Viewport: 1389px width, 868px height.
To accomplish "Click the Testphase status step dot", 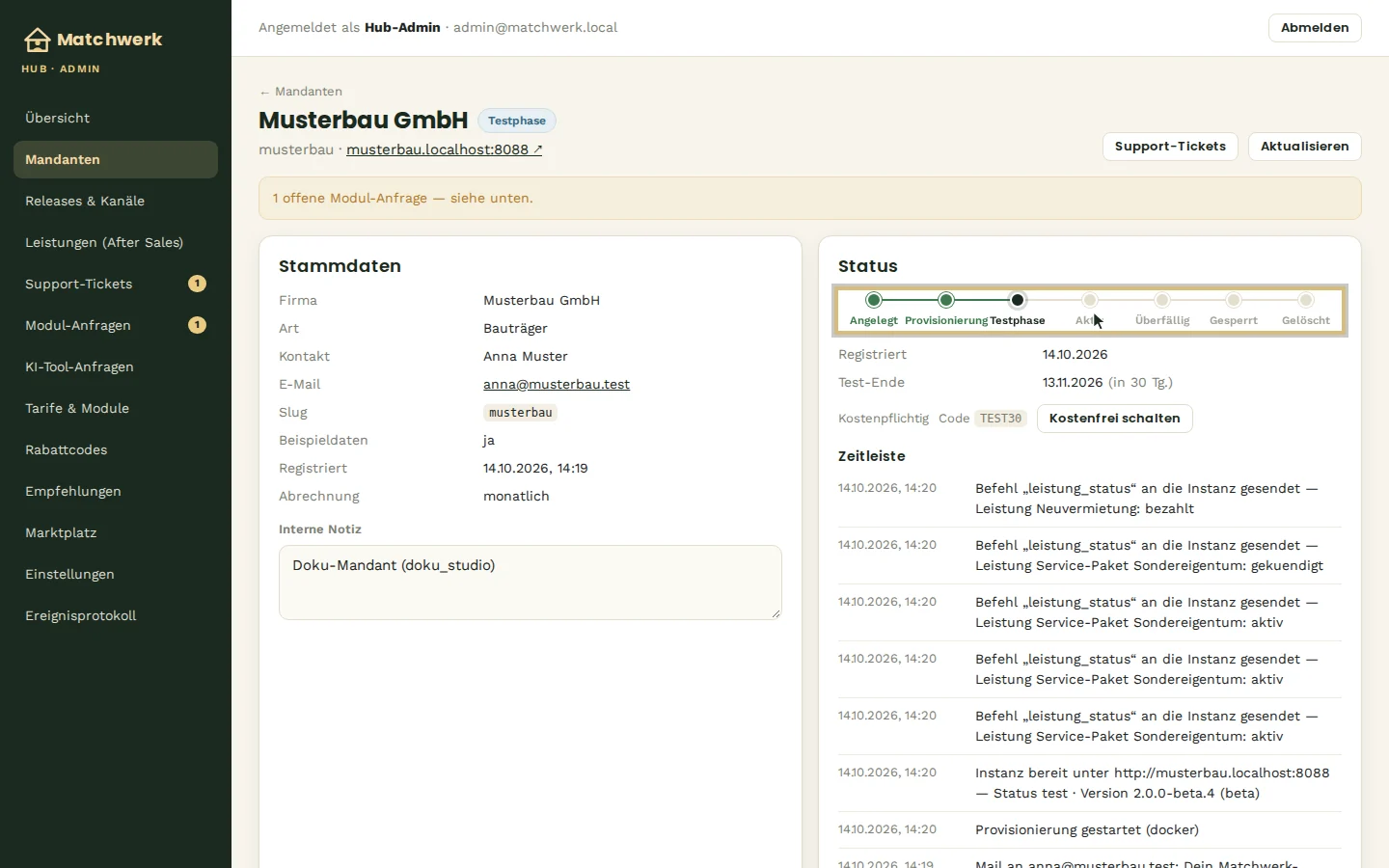I will click(x=1018, y=300).
